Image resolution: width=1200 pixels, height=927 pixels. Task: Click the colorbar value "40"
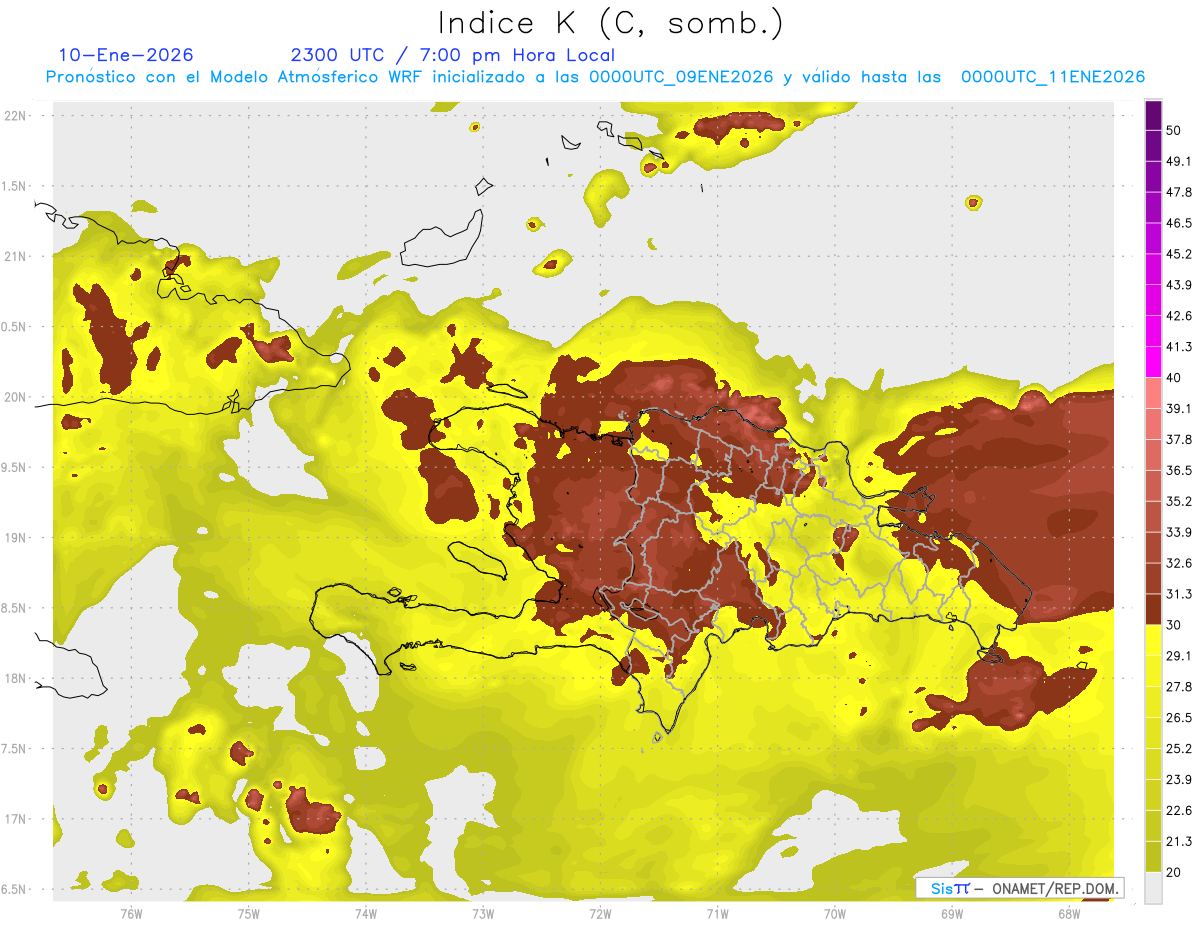[1174, 378]
